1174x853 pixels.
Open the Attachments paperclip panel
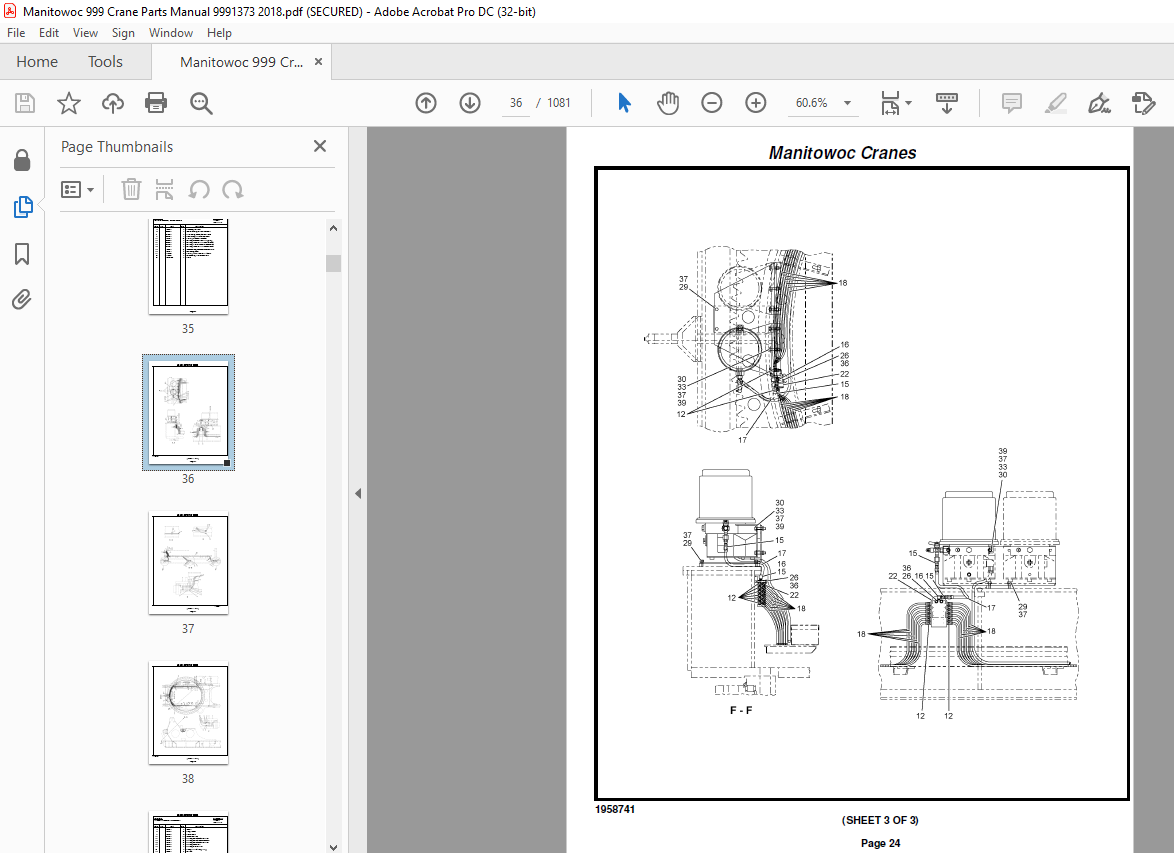tap(22, 300)
